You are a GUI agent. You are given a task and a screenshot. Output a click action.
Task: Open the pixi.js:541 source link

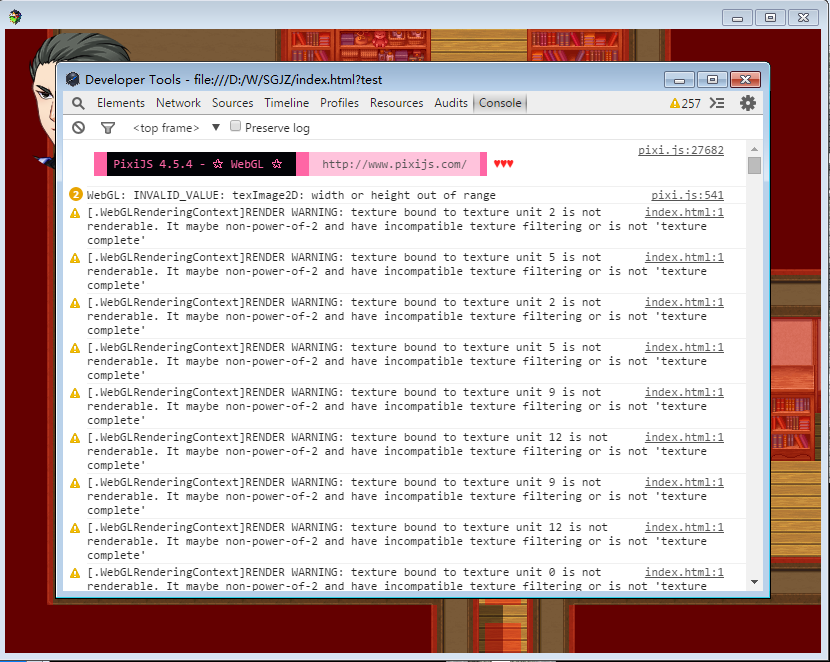pyautogui.click(x=687, y=195)
